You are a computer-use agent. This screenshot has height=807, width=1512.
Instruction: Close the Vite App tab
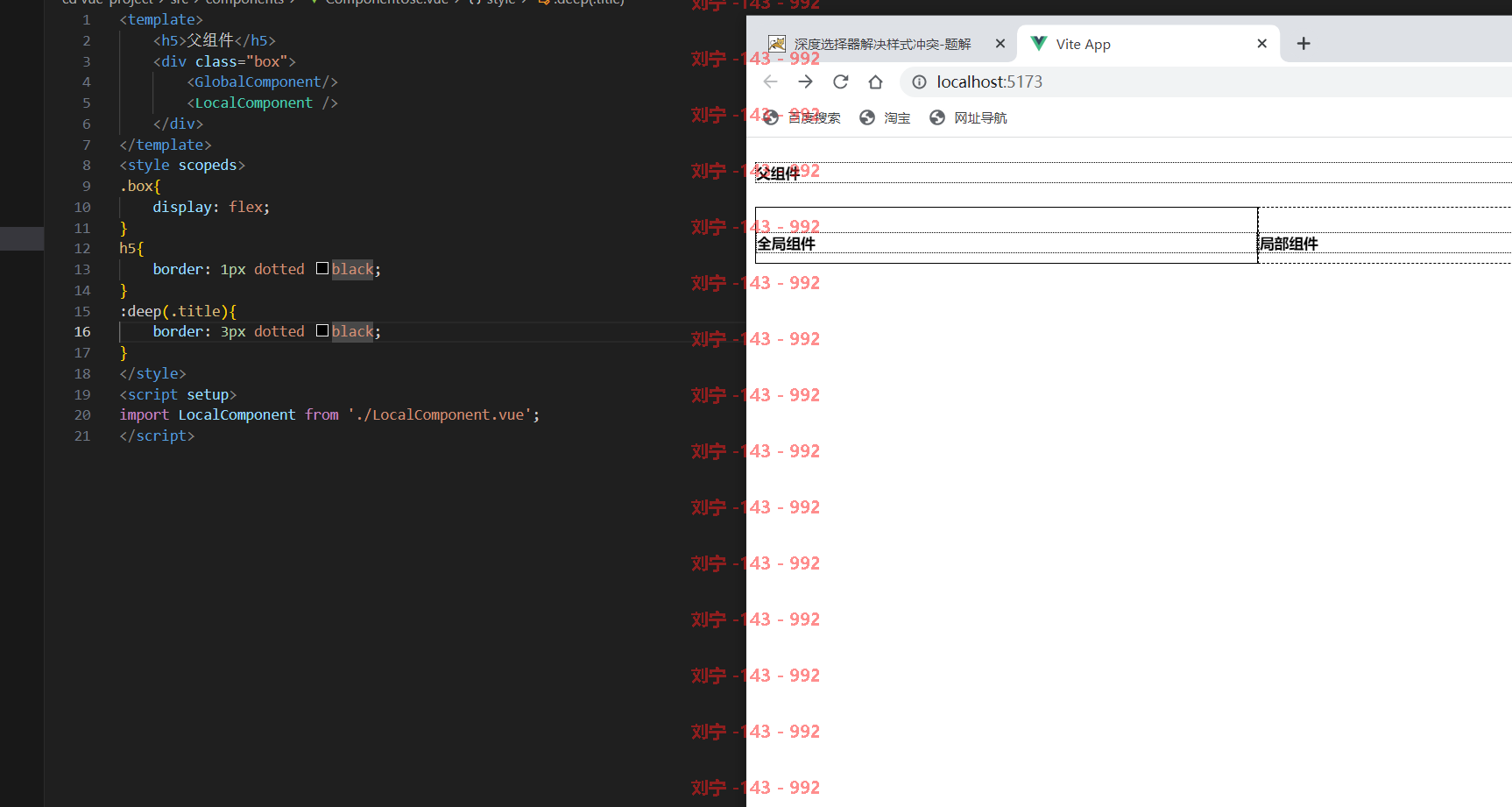pyautogui.click(x=1261, y=44)
